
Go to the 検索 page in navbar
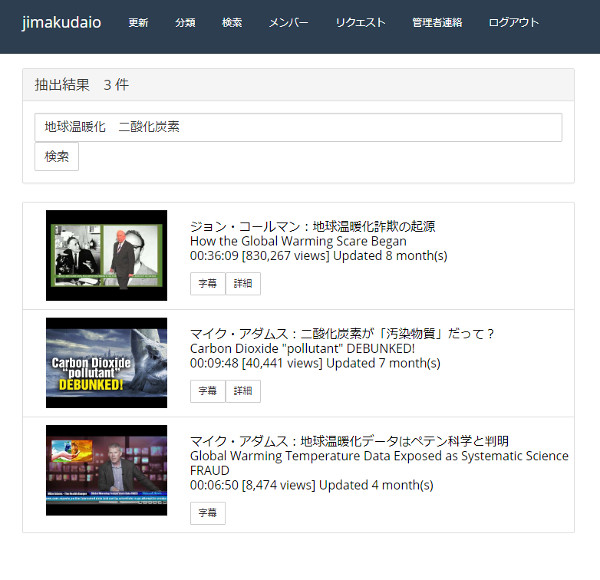point(232,23)
